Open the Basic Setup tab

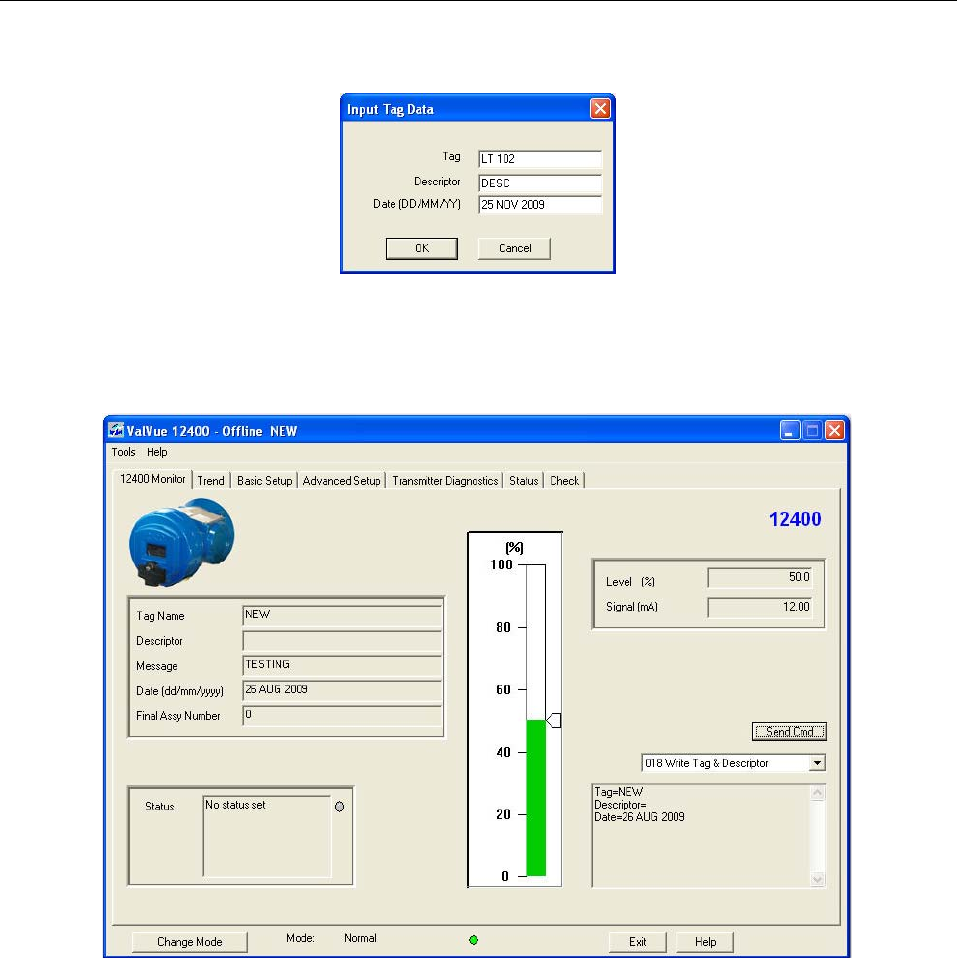(x=265, y=481)
